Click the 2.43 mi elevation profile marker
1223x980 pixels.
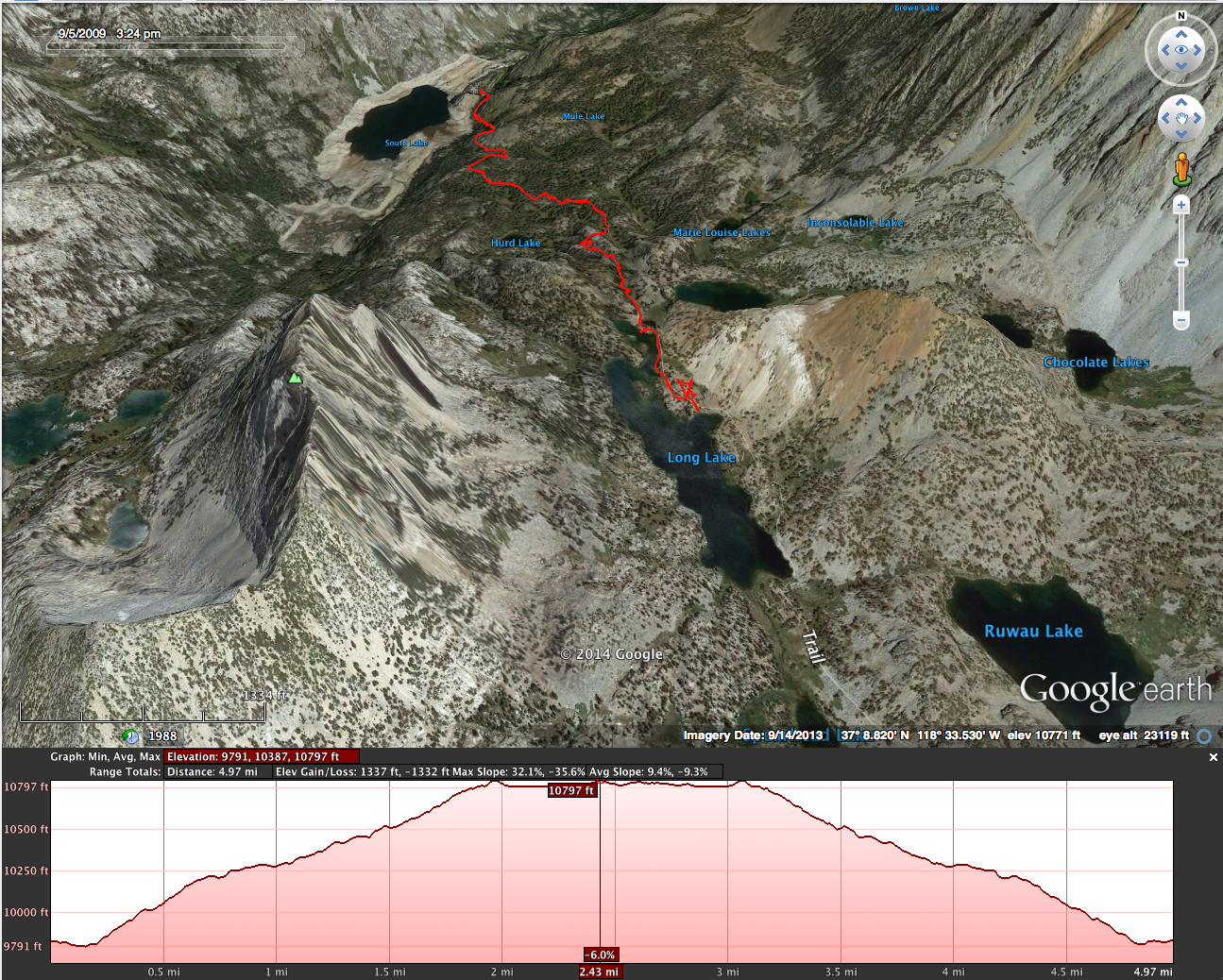[x=600, y=972]
